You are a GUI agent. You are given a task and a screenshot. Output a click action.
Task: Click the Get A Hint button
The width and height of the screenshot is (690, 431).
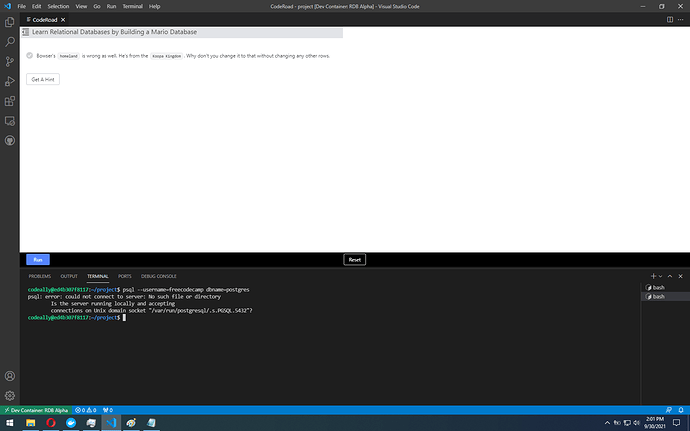click(x=43, y=79)
